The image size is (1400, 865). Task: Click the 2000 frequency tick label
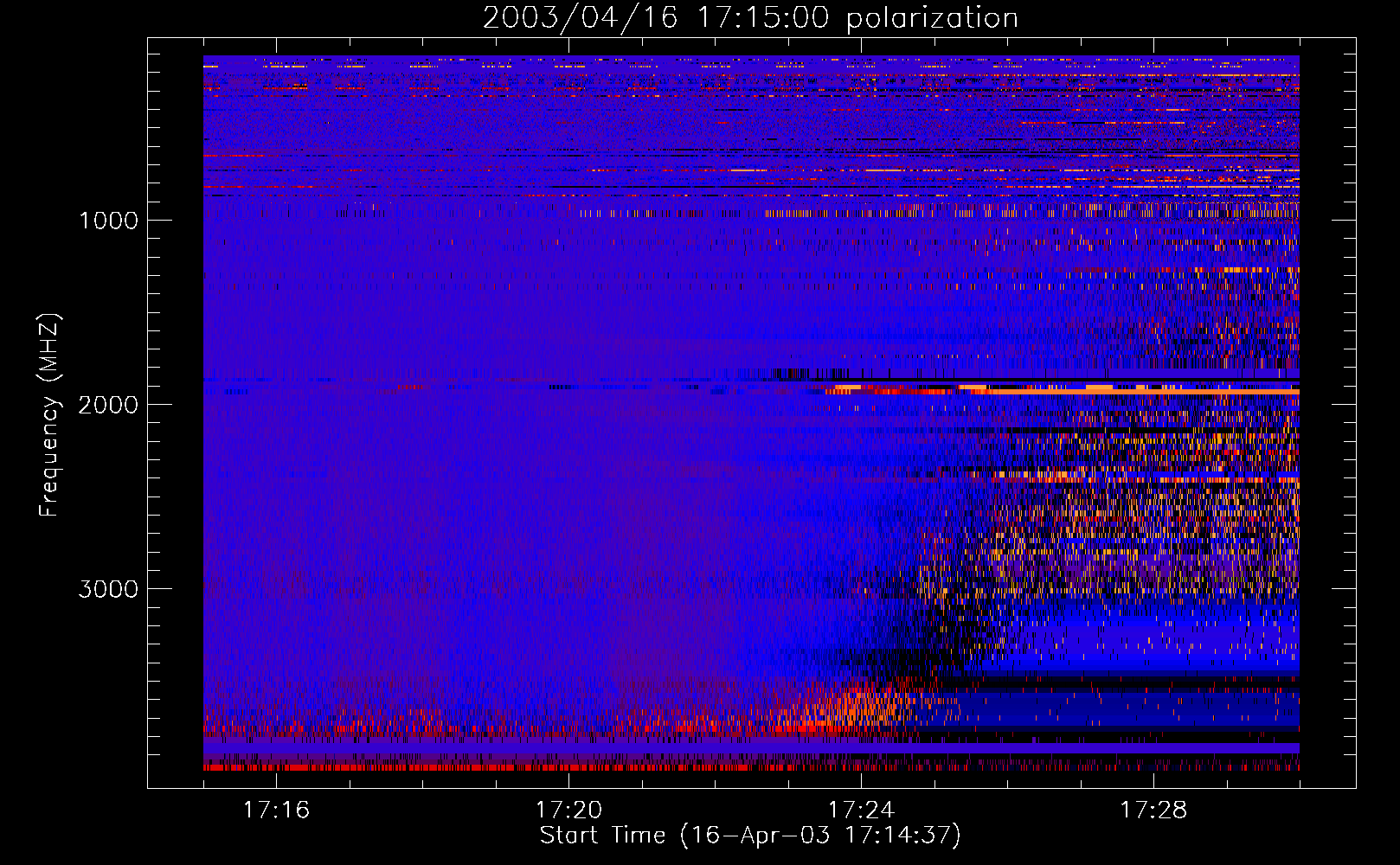108,405
